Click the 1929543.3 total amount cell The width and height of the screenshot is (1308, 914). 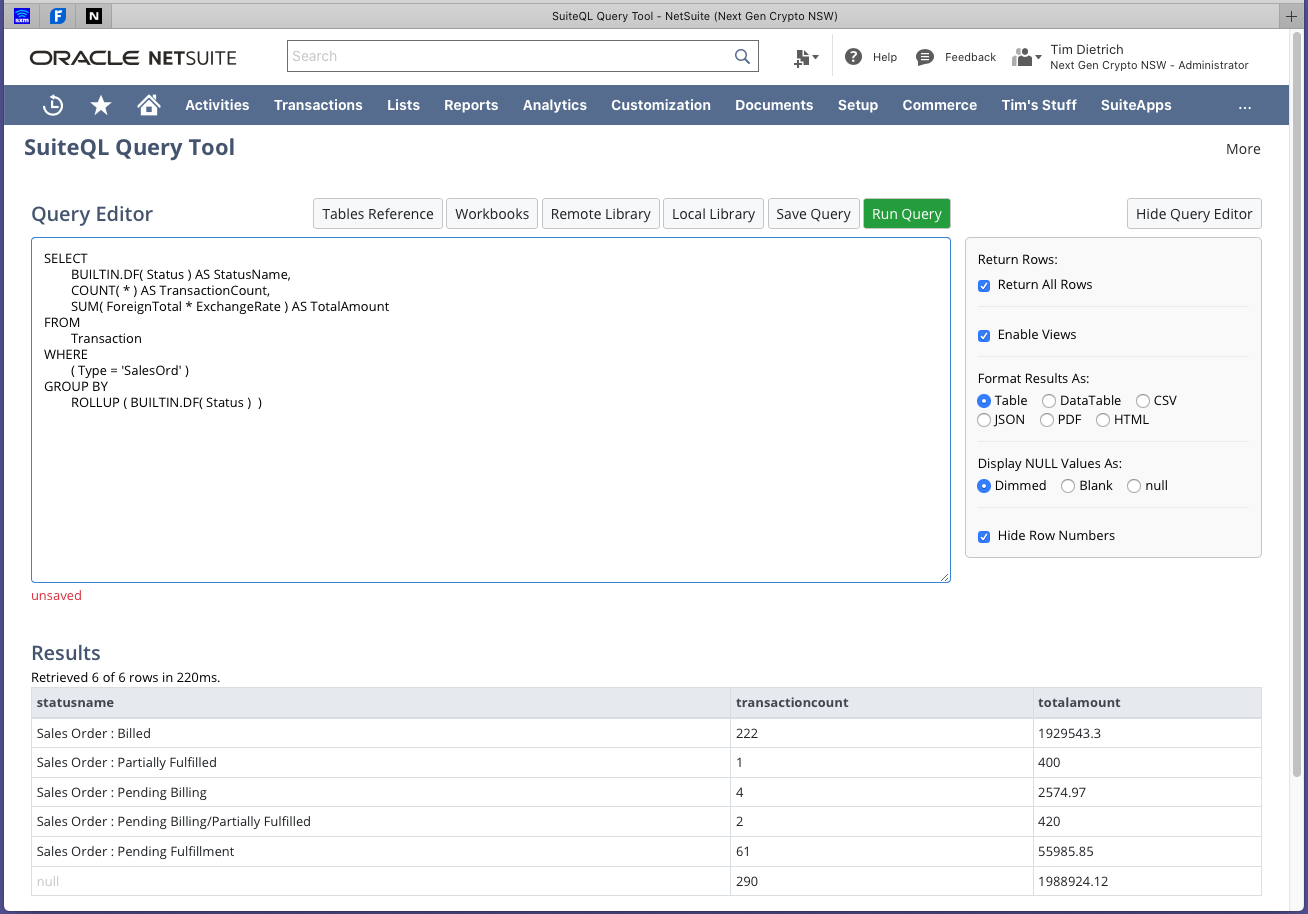pyautogui.click(x=1147, y=733)
